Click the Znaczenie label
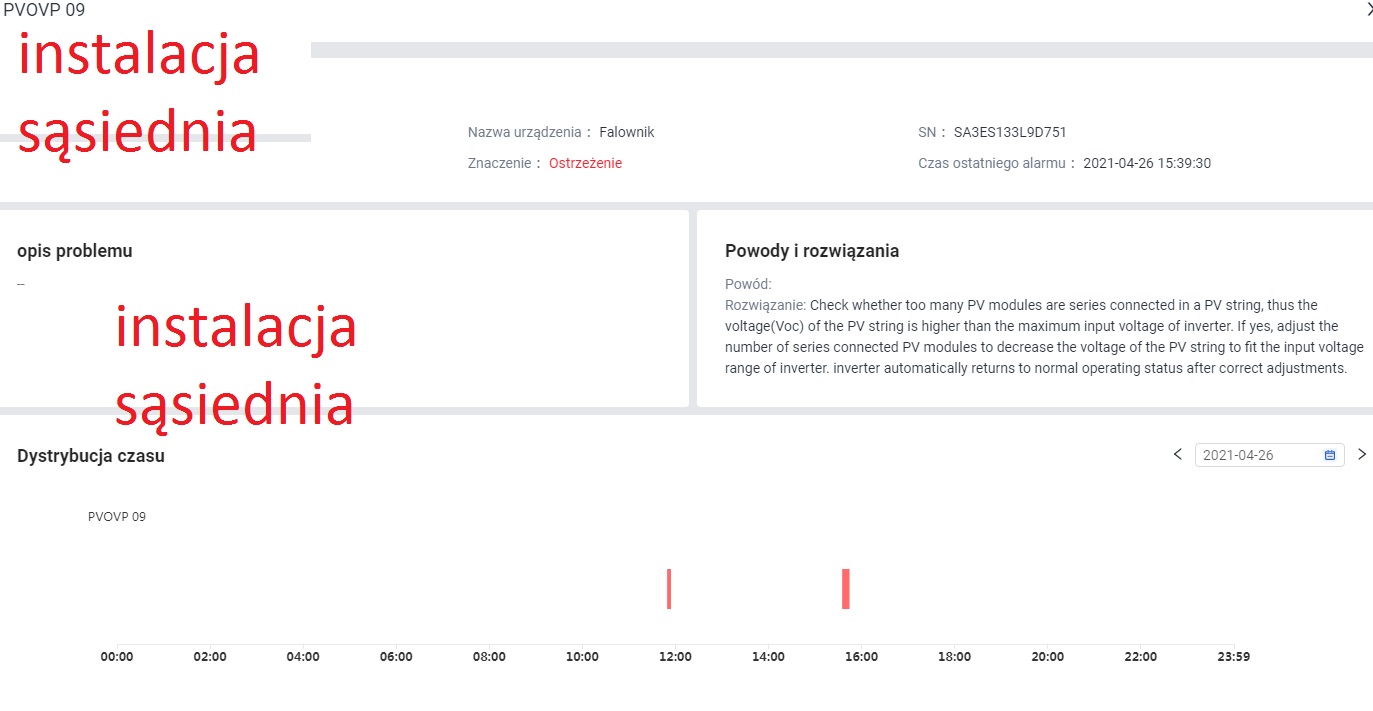1373x711 pixels. point(504,163)
